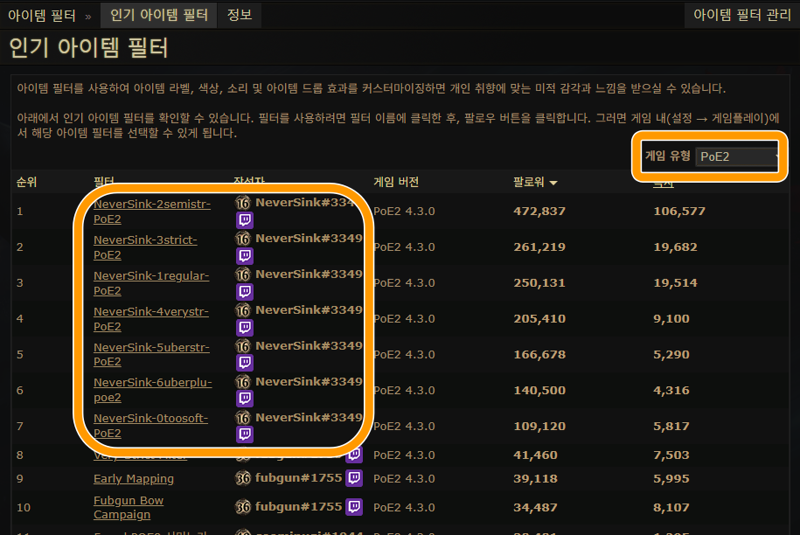This screenshot has width=800, height=535.
Task: Click the value 19,514
Action: tap(675, 283)
